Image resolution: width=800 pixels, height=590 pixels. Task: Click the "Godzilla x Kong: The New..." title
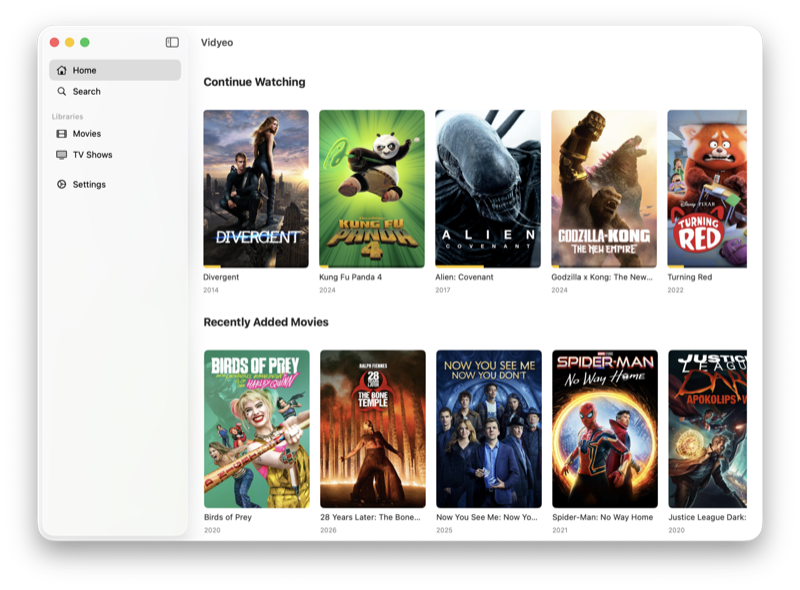[x=602, y=277]
